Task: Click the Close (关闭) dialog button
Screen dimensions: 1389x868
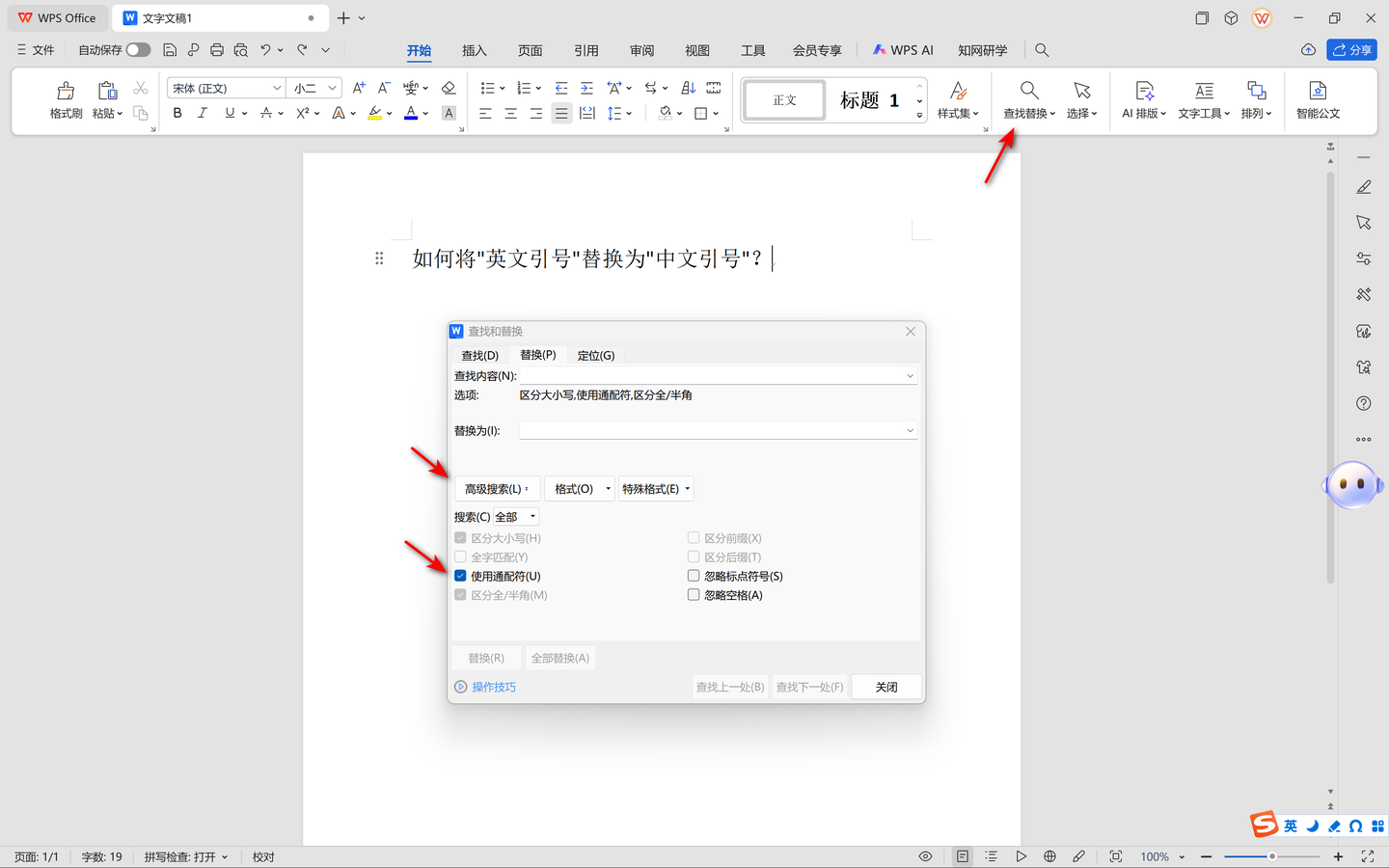Action: click(886, 687)
